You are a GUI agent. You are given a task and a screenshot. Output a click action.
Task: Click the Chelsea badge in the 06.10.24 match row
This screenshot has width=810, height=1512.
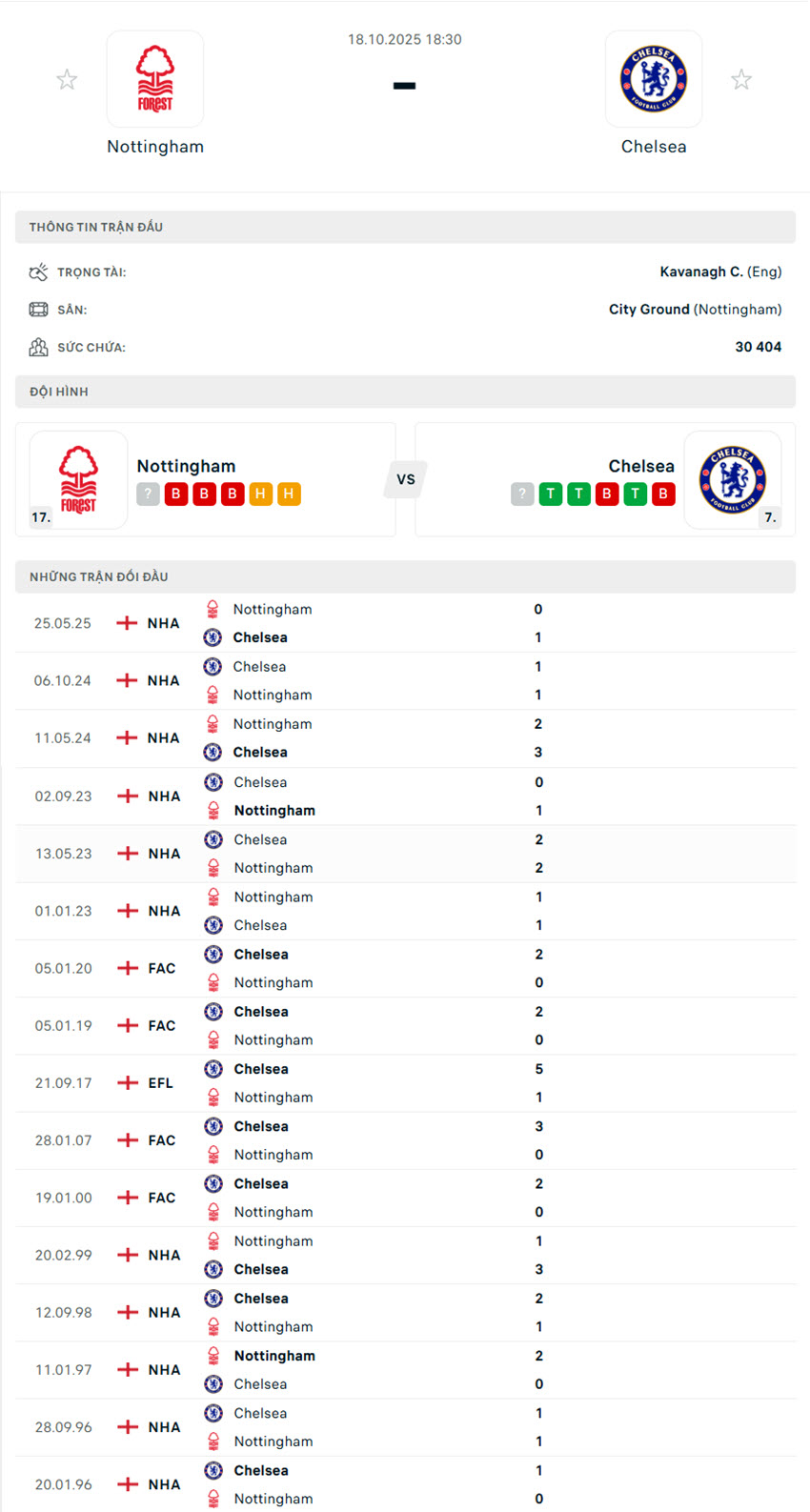point(213,666)
